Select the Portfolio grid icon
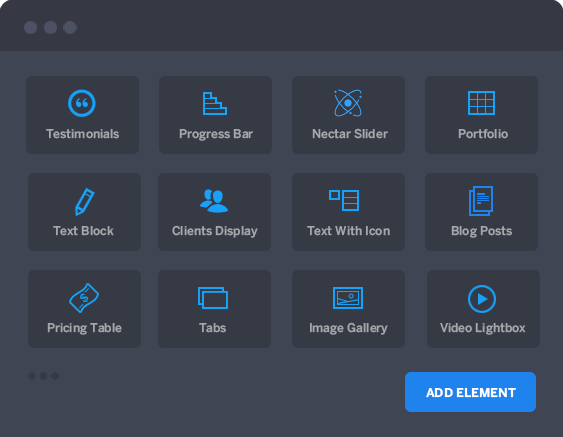This screenshot has height=437, width=563. [481, 103]
